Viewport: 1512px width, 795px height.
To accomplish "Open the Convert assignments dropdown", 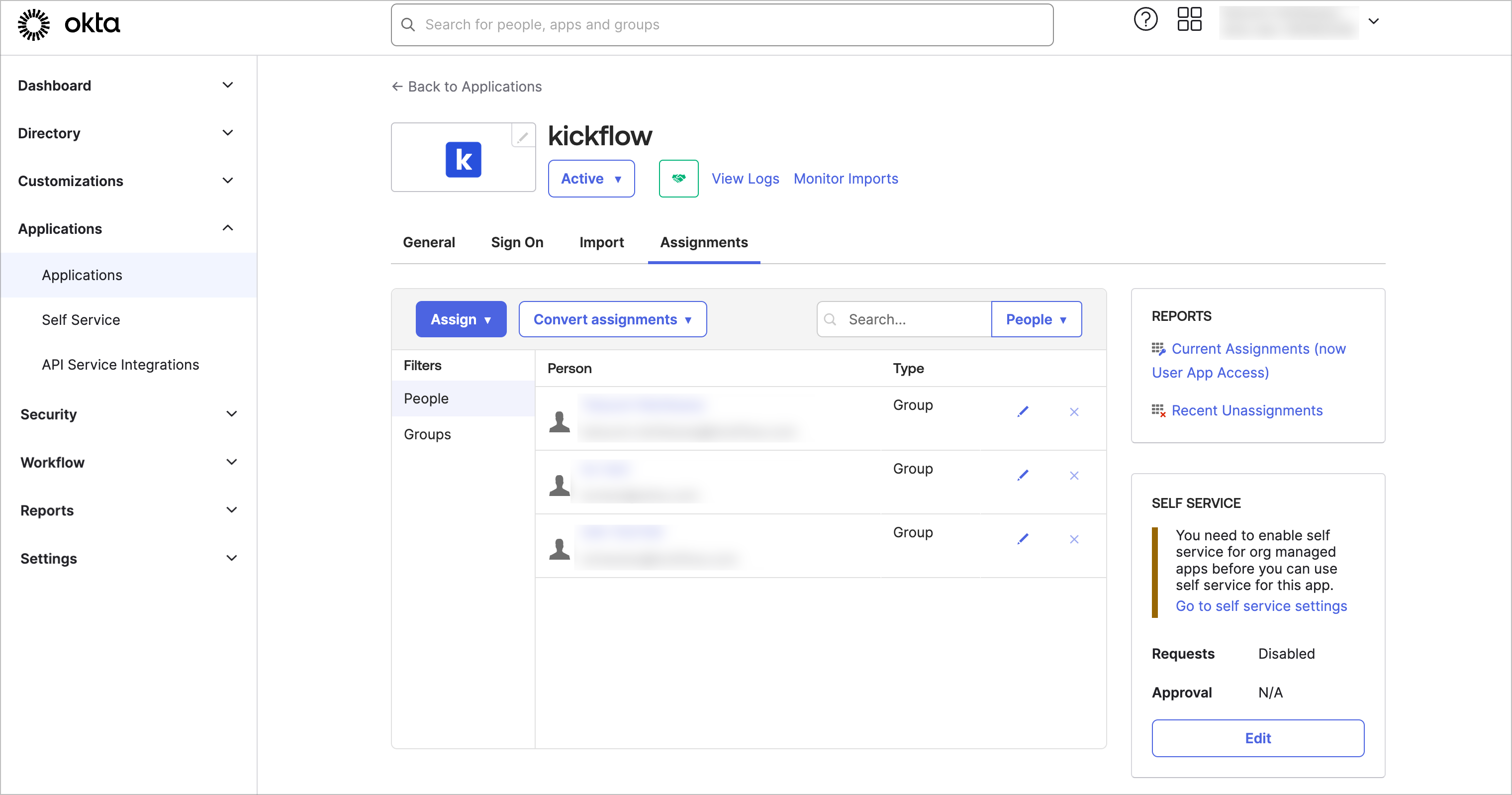I will pos(612,319).
